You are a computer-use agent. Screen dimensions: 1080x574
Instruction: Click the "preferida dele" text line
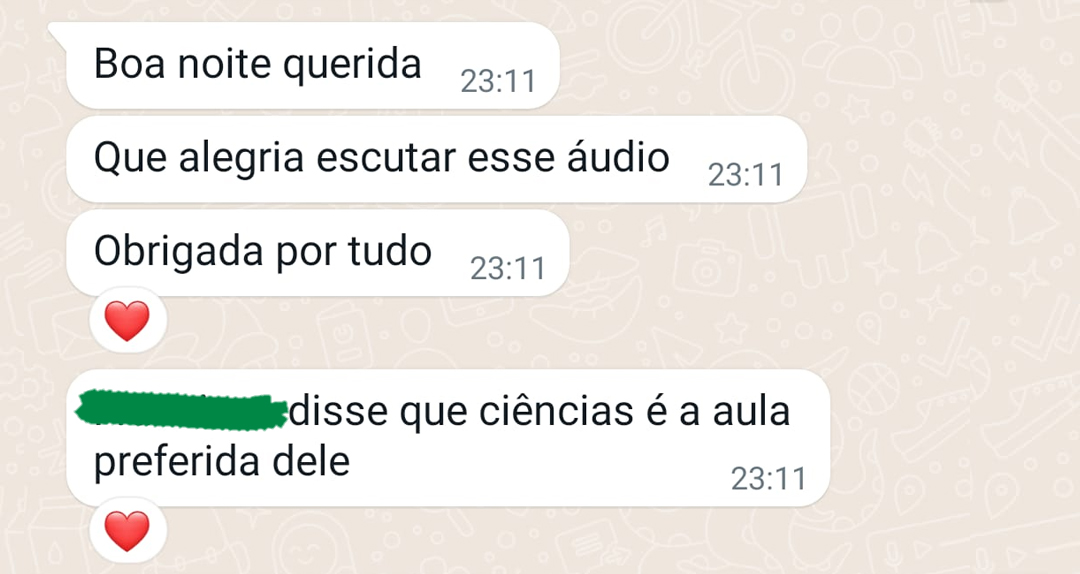222,462
